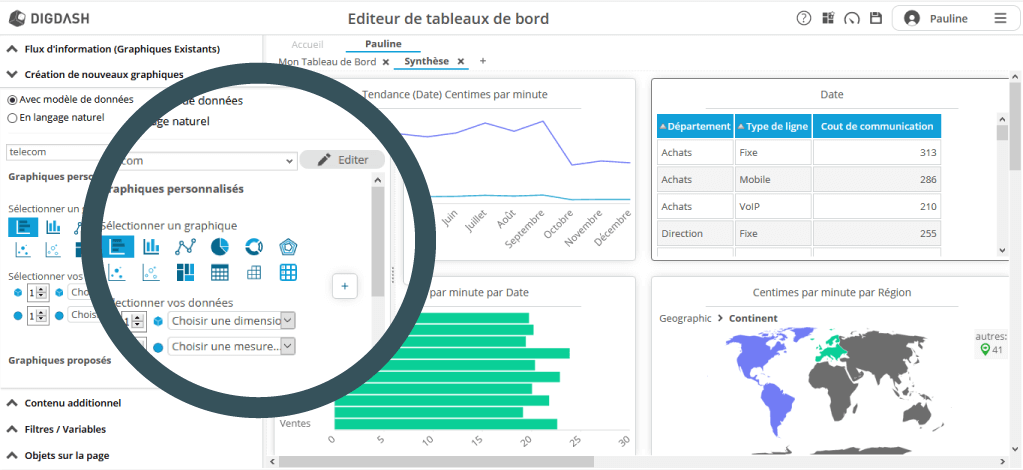The image size is (1023, 470).
Task: Click the Direction cell in the table
Action: [x=695, y=233]
